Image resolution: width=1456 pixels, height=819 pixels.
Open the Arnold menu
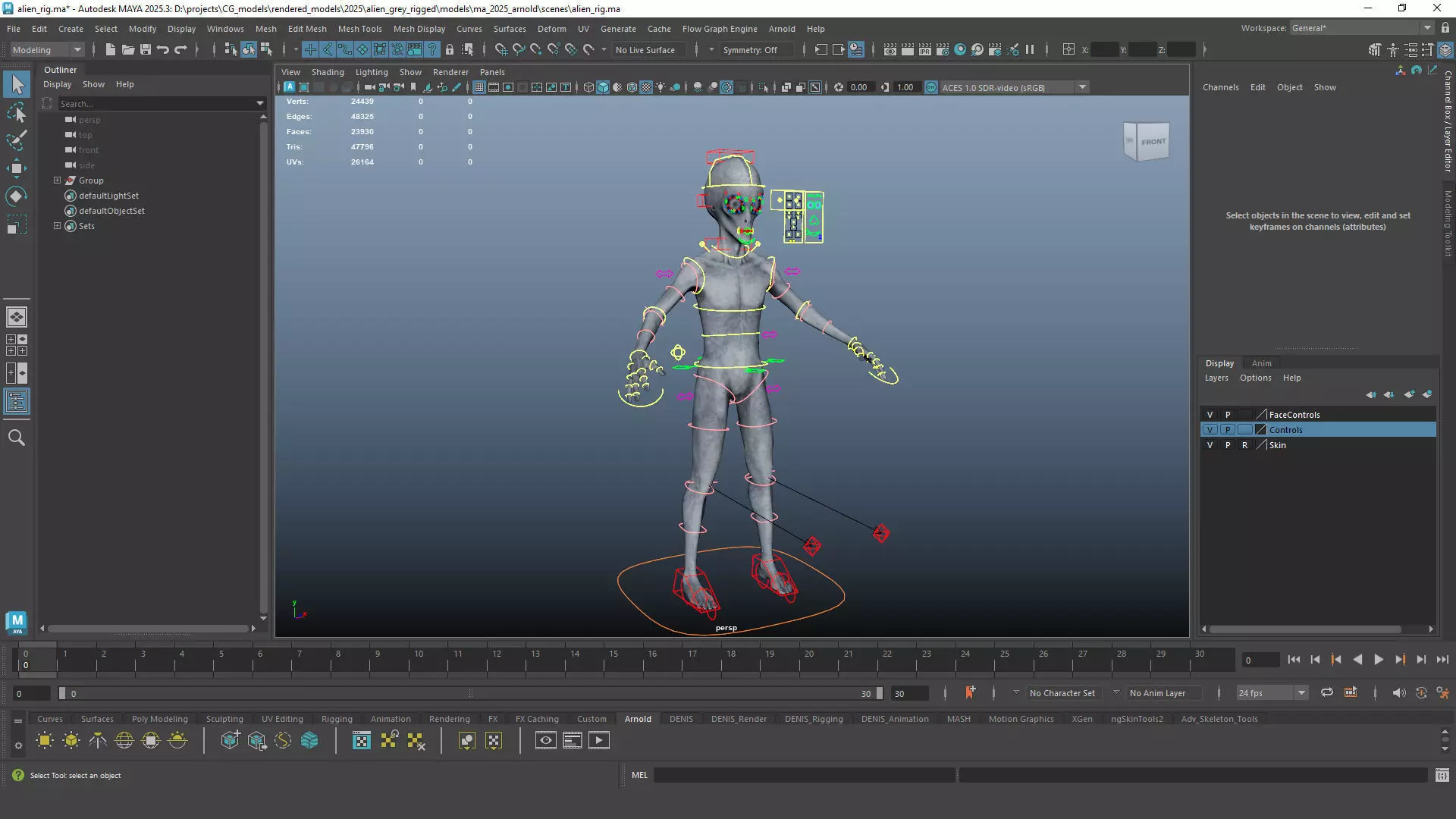(782, 29)
